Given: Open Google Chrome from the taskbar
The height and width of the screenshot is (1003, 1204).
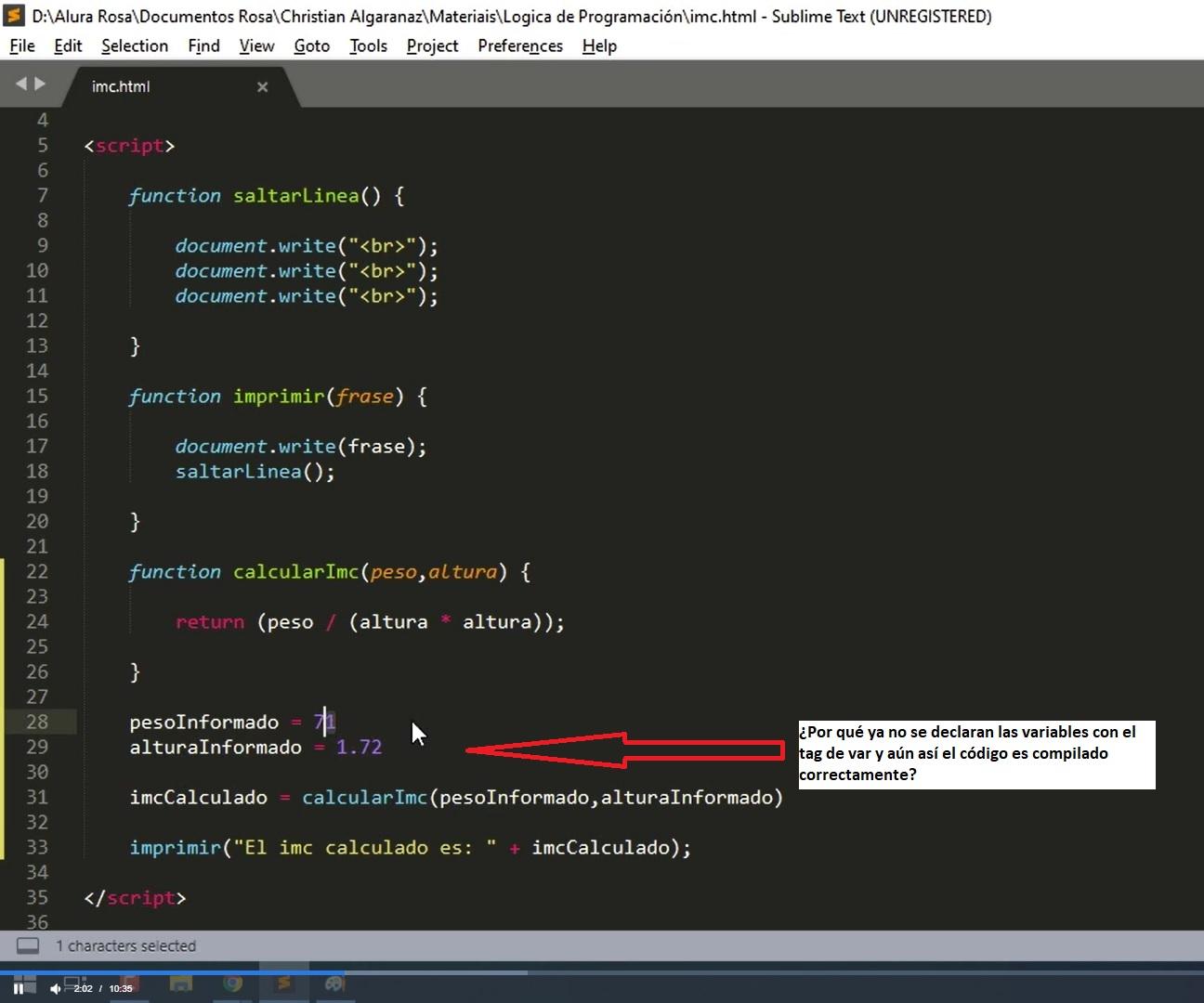Looking at the screenshot, I should [x=232, y=983].
